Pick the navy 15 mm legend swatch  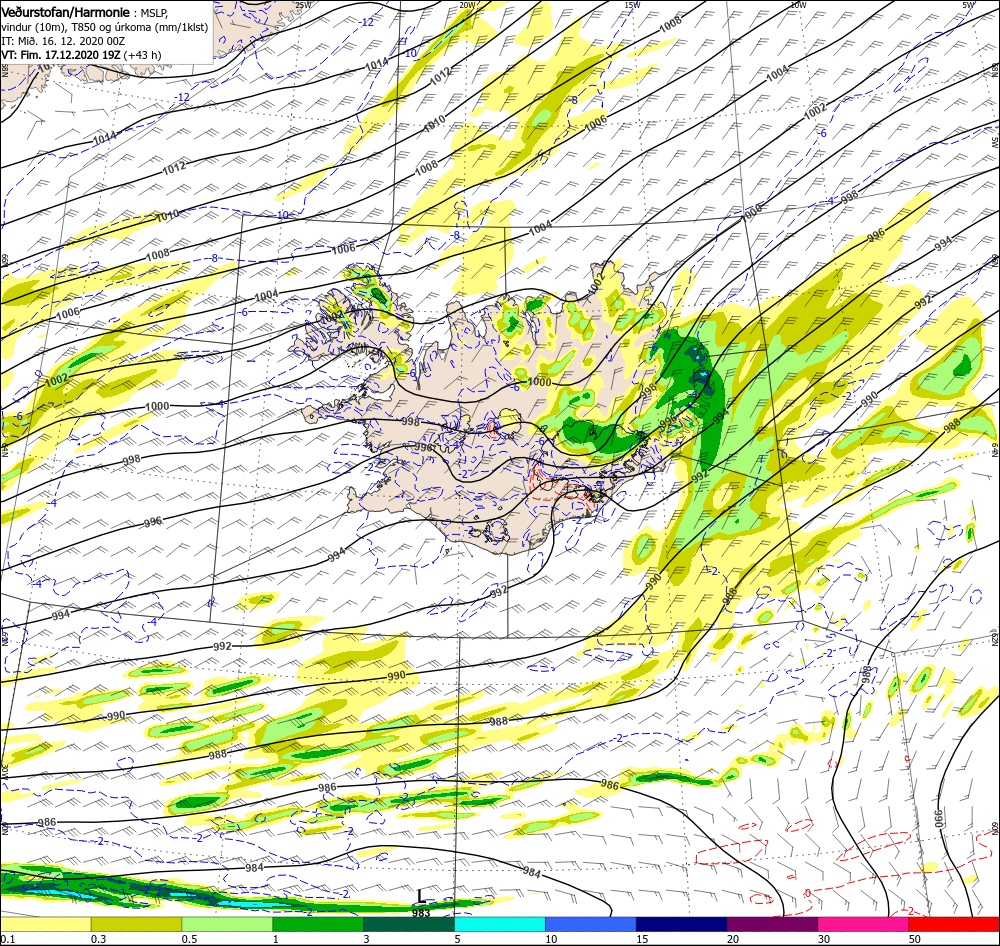[x=682, y=924]
